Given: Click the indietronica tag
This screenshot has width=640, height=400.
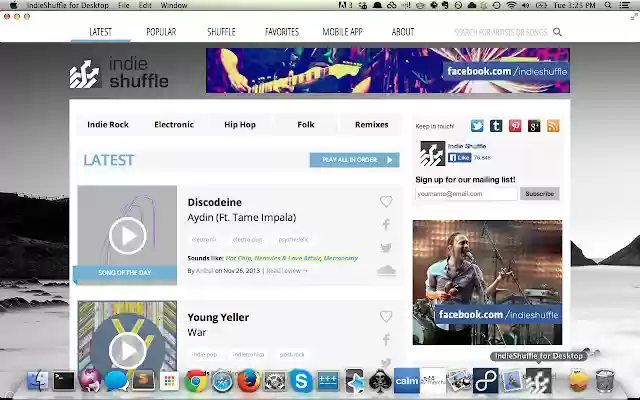Looking at the screenshot, I should pyautogui.click(x=248, y=354).
